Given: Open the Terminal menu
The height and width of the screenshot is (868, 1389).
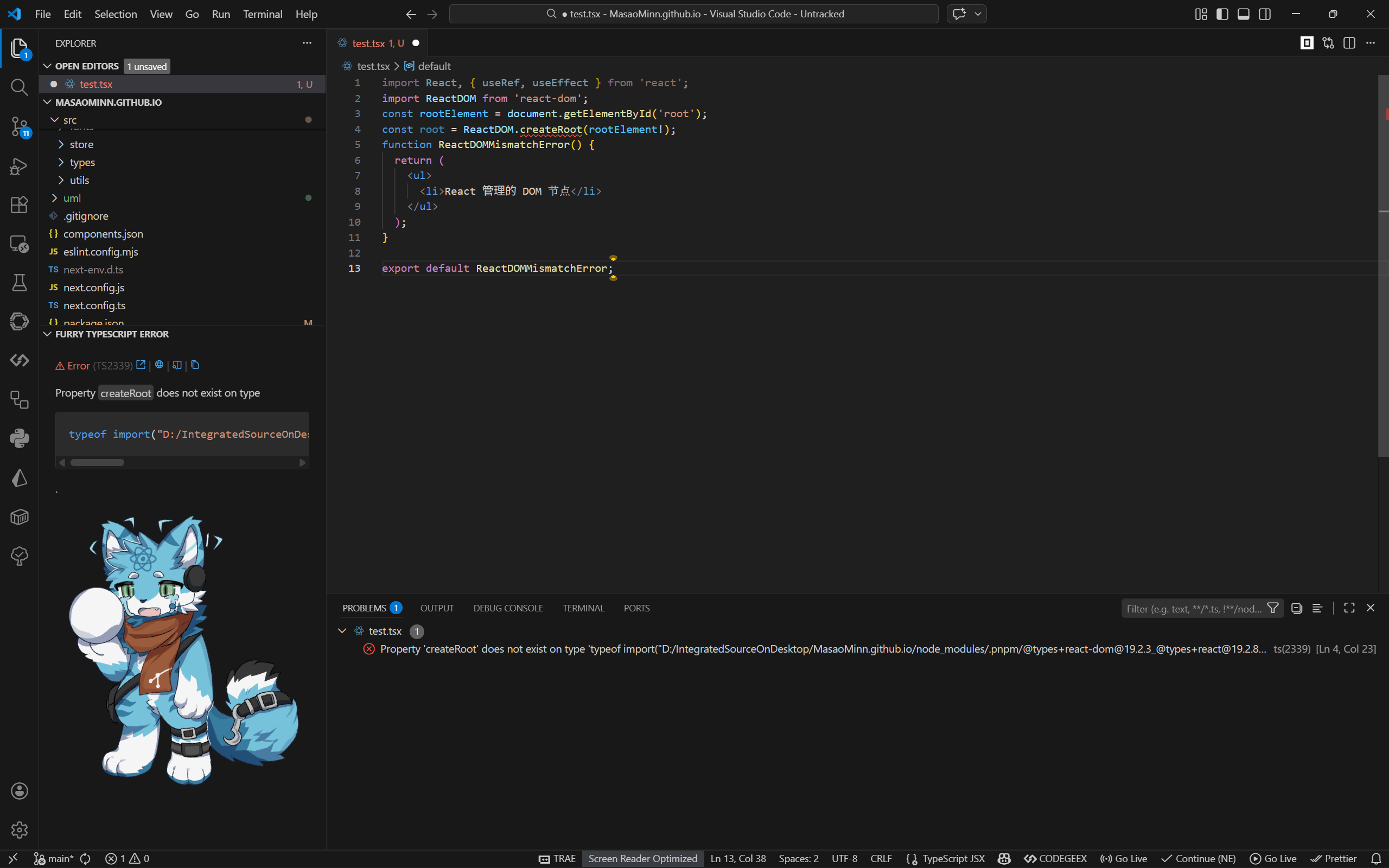Looking at the screenshot, I should (262, 14).
